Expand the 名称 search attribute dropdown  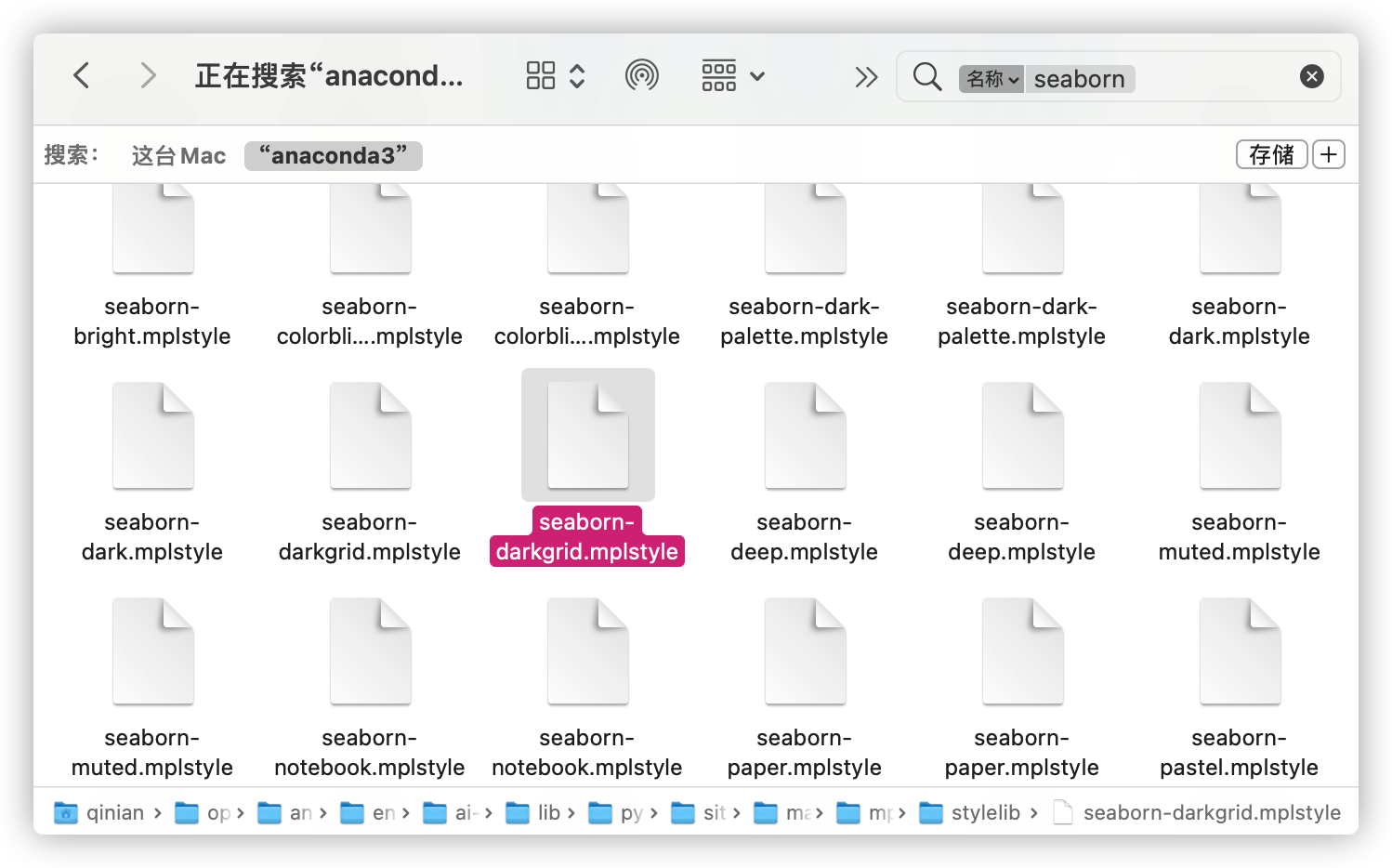click(991, 79)
